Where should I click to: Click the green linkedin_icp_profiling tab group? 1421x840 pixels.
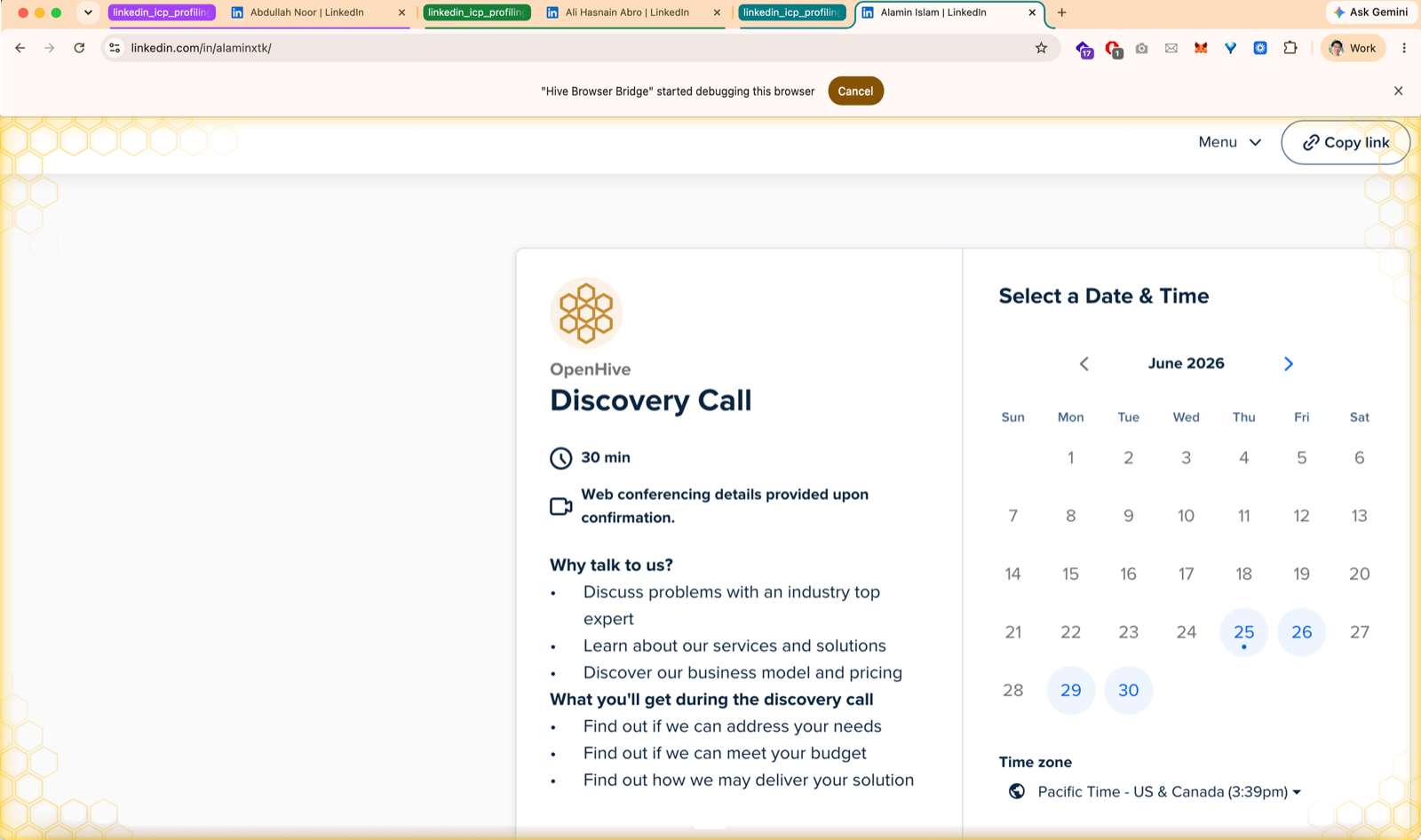point(477,12)
